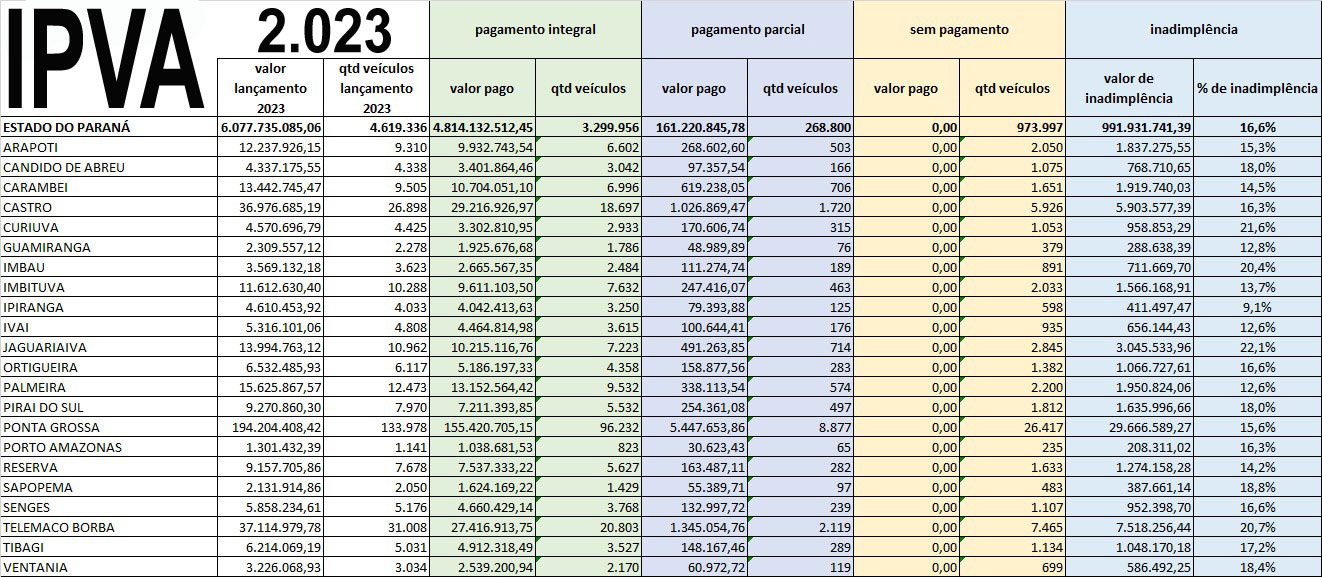The image size is (1322, 577).
Task: Click the state unpaid vehicles count 973.997
Action: [x=1013, y=128]
